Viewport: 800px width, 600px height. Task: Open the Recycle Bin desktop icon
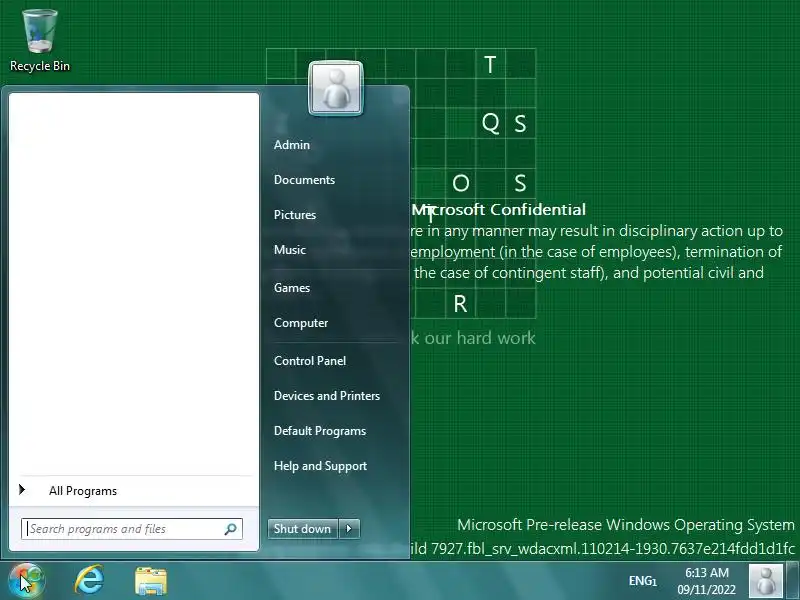[x=40, y=41]
